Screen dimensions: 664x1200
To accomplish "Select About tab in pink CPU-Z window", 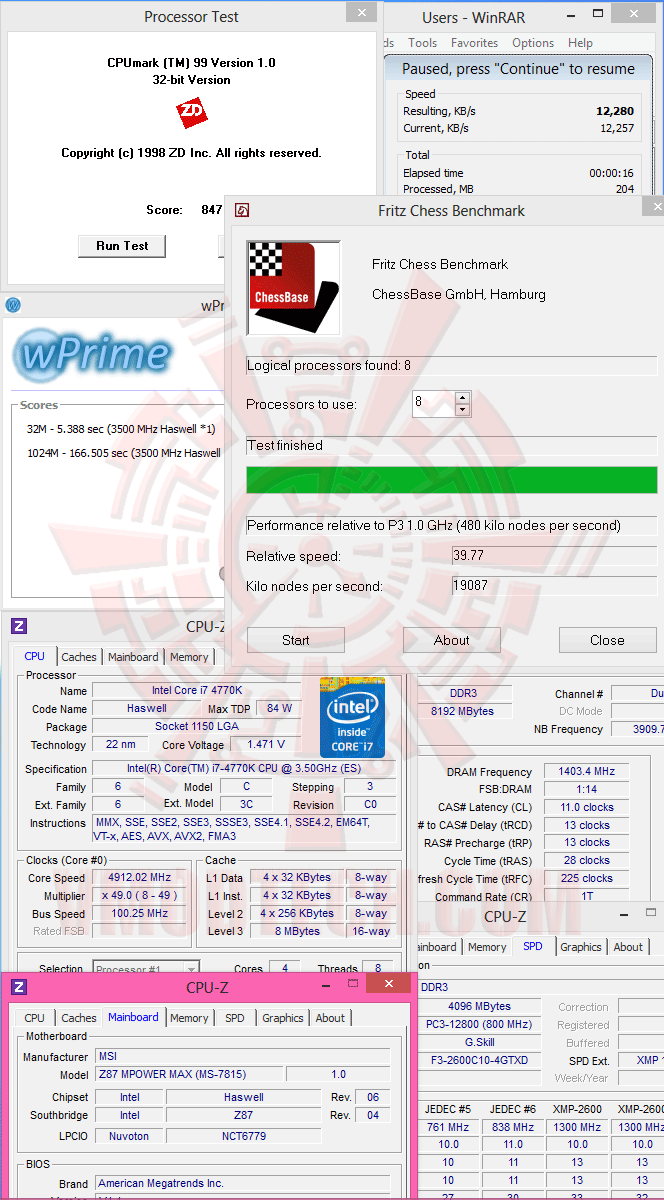I will pos(330,1018).
